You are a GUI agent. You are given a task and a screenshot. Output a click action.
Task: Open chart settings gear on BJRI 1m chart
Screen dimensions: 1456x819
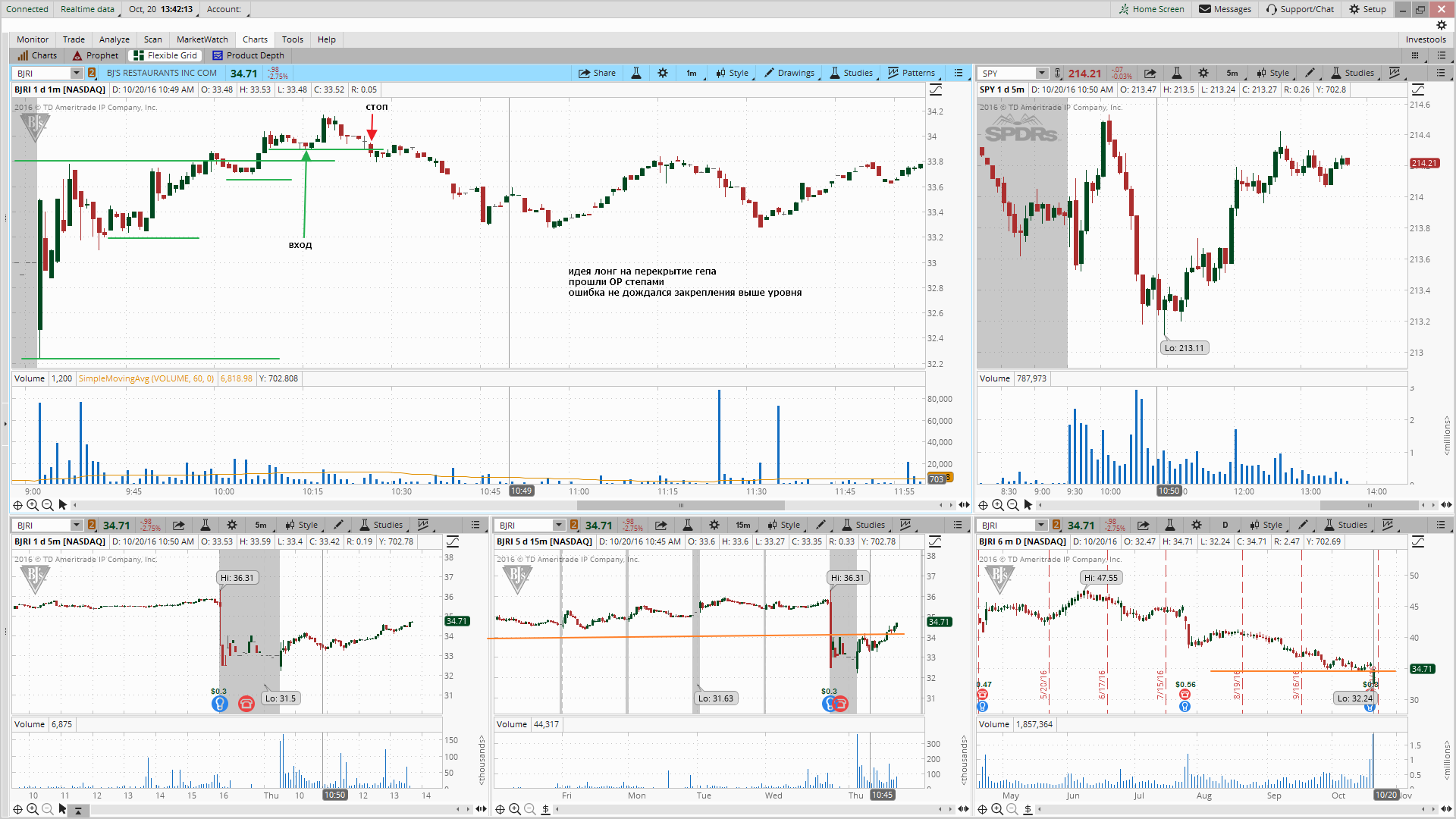[x=663, y=74]
